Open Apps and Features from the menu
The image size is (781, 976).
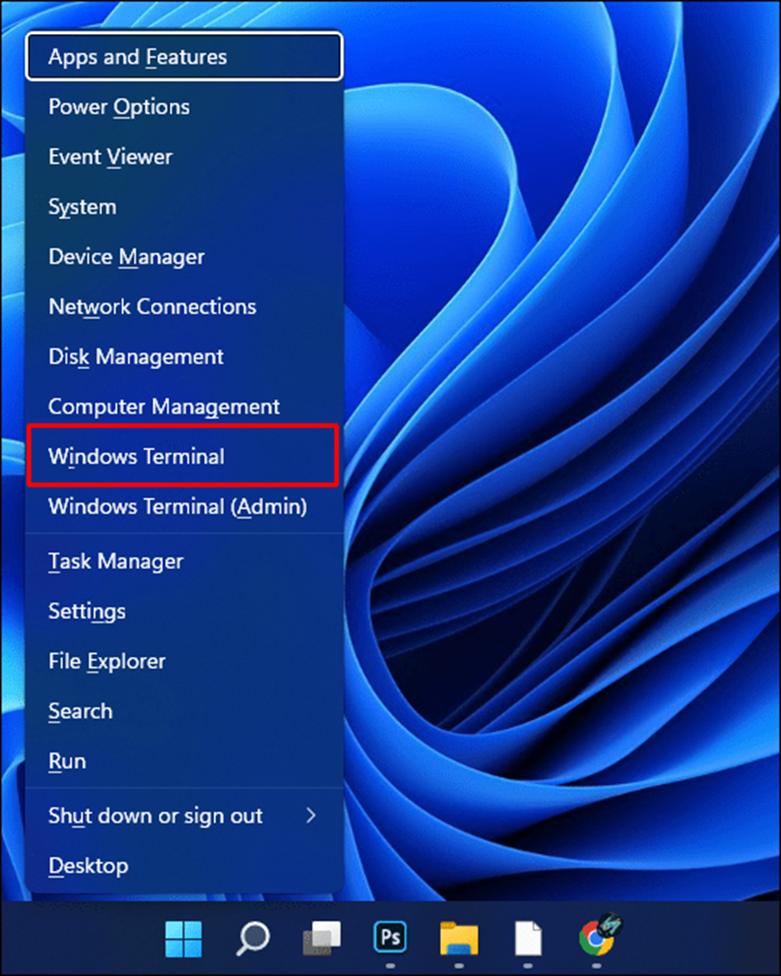click(184, 57)
